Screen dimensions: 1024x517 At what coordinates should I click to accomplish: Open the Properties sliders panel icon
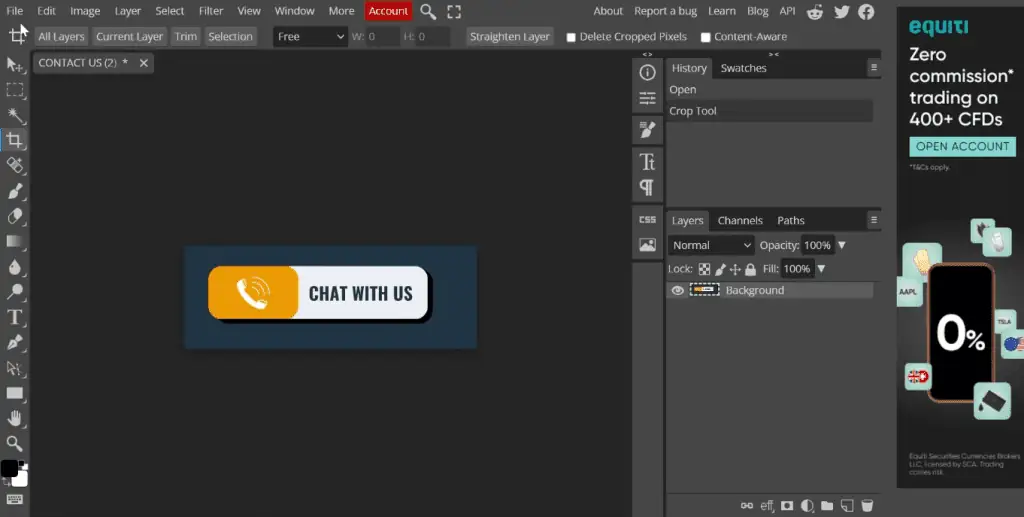pos(647,99)
